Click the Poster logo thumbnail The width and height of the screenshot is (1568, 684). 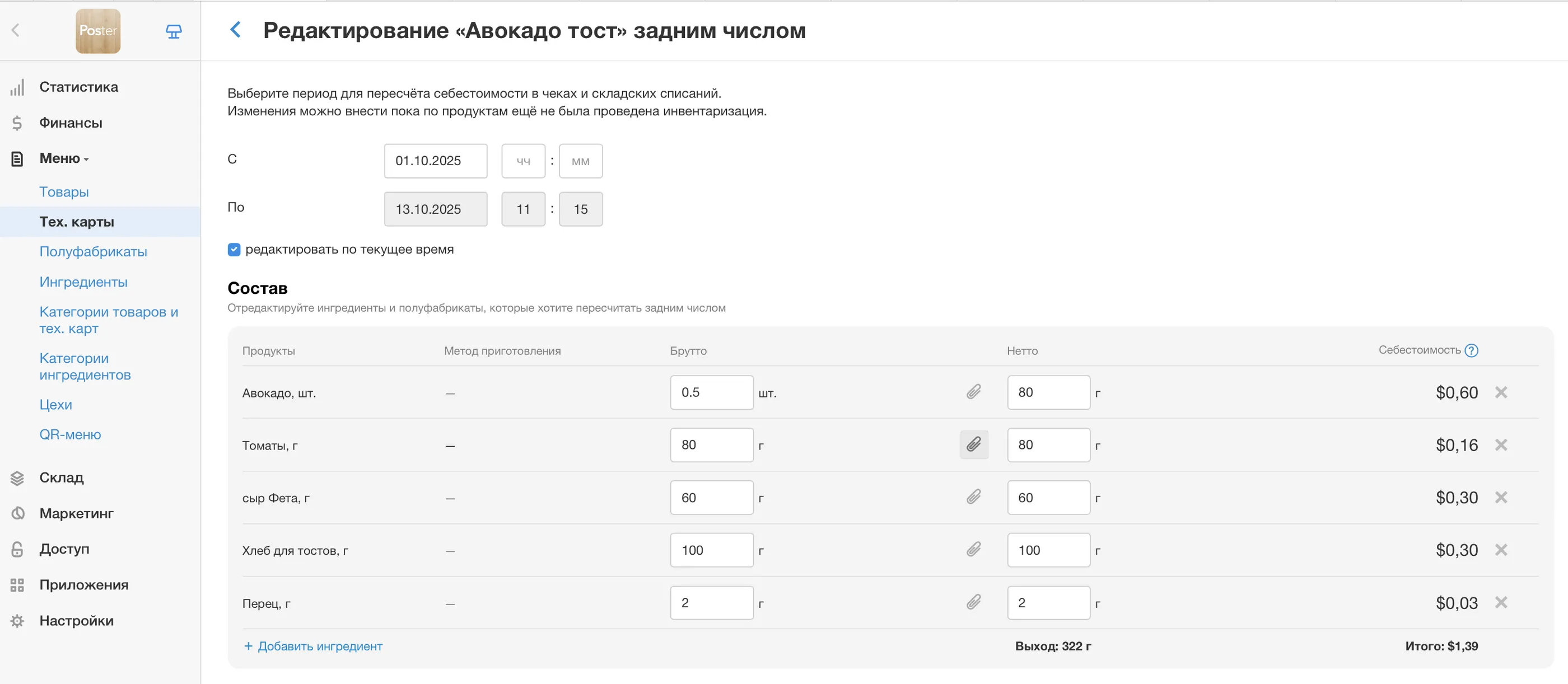click(x=98, y=31)
